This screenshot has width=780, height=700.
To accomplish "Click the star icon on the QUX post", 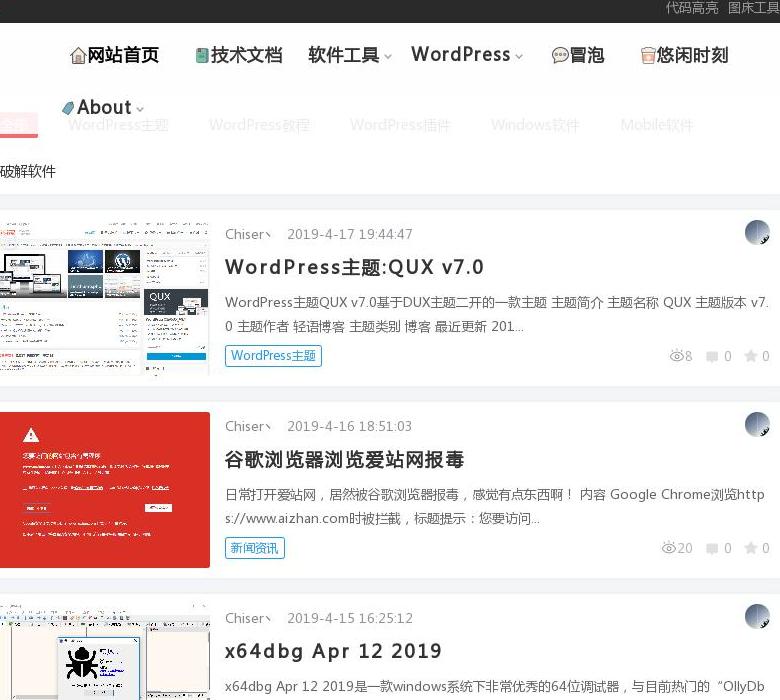I will click(x=751, y=356).
